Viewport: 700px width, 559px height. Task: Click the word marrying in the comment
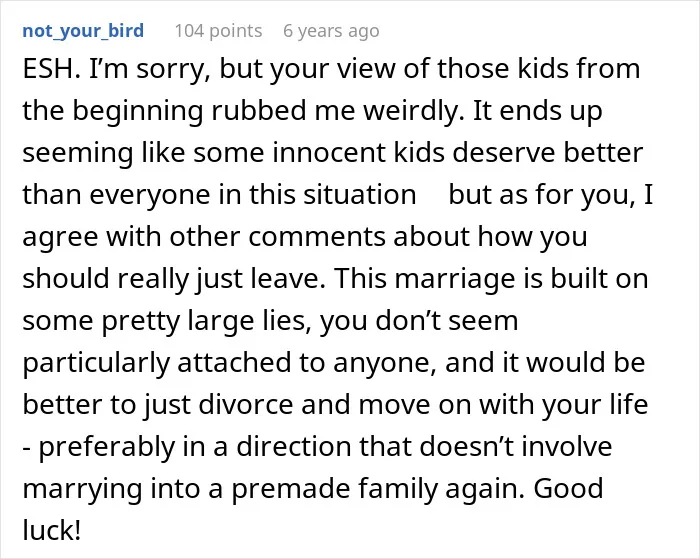(82, 489)
